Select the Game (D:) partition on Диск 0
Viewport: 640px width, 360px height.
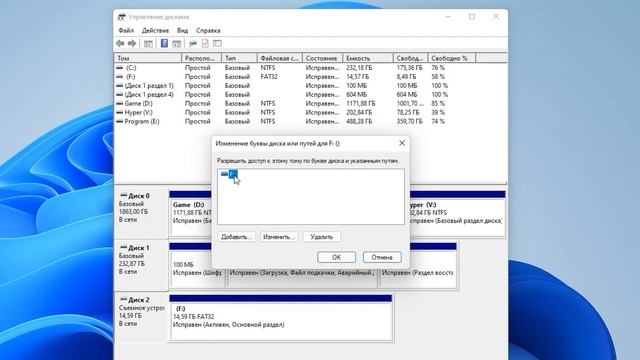191,213
